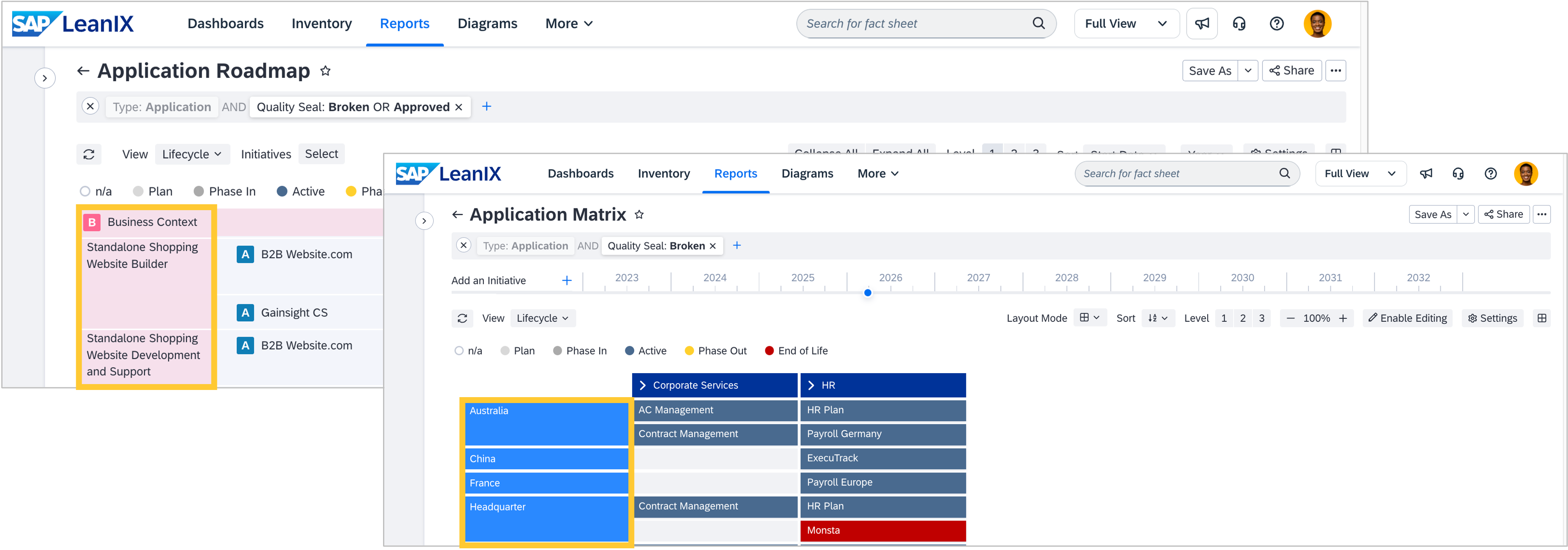The width and height of the screenshot is (1568, 550).
Task: Open support headset icon in Roadmap header
Action: (x=1239, y=24)
